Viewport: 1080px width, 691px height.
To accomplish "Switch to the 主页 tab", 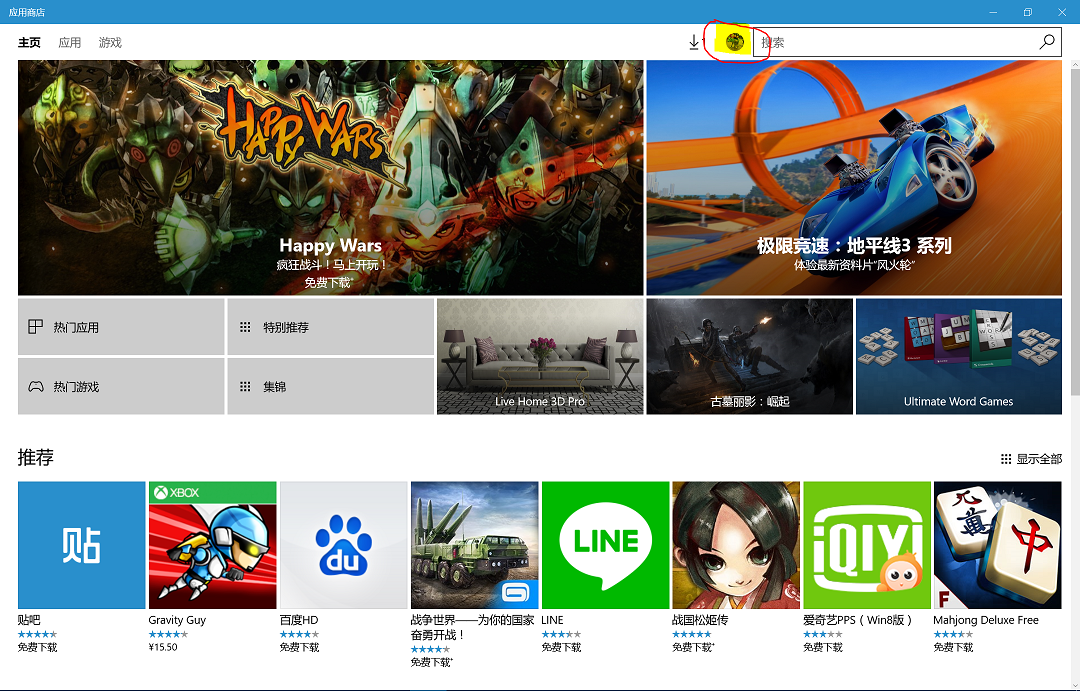I will coord(29,43).
